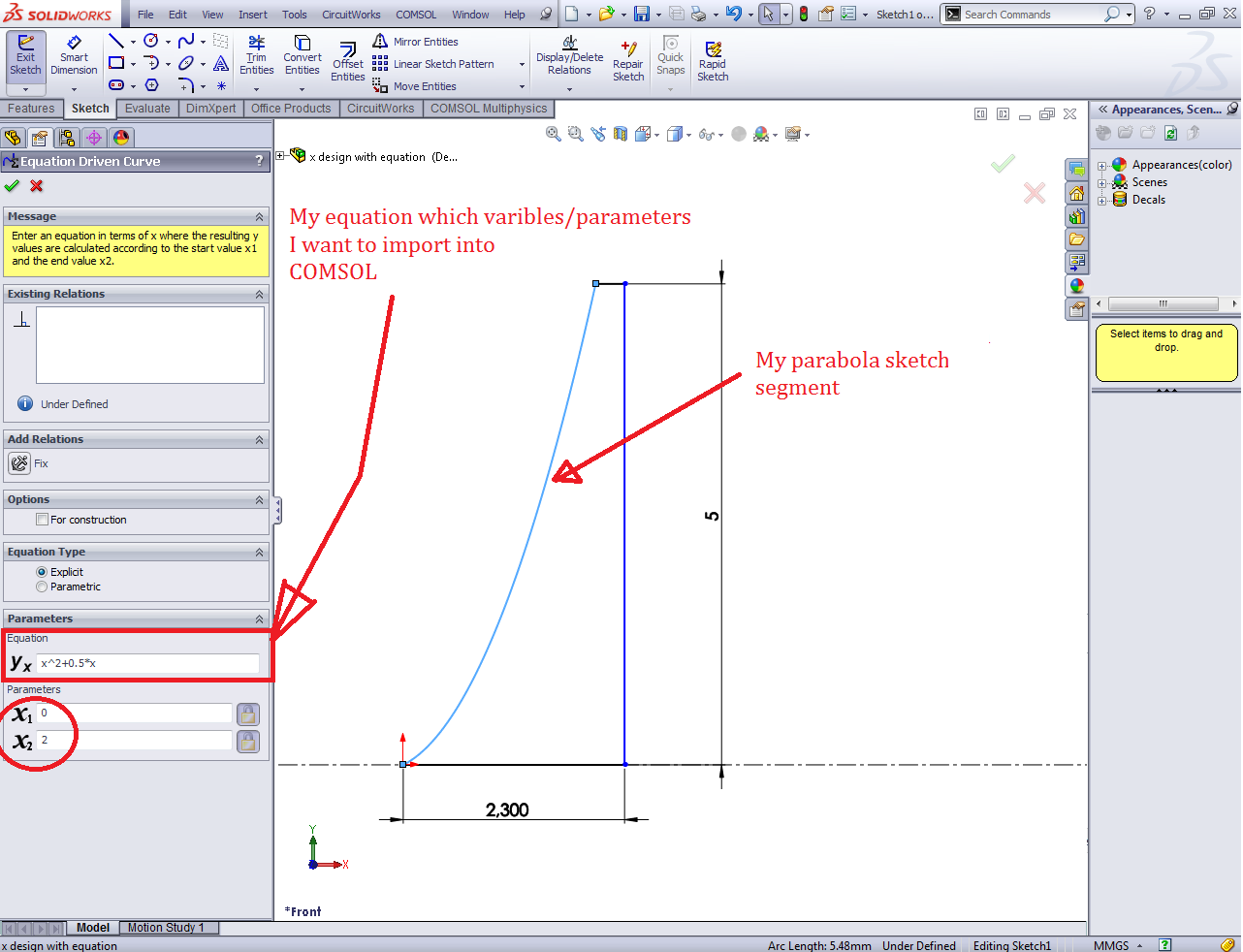Viewport: 1243px width, 952px height.
Task: Open the Insert menu
Action: pyautogui.click(x=252, y=15)
